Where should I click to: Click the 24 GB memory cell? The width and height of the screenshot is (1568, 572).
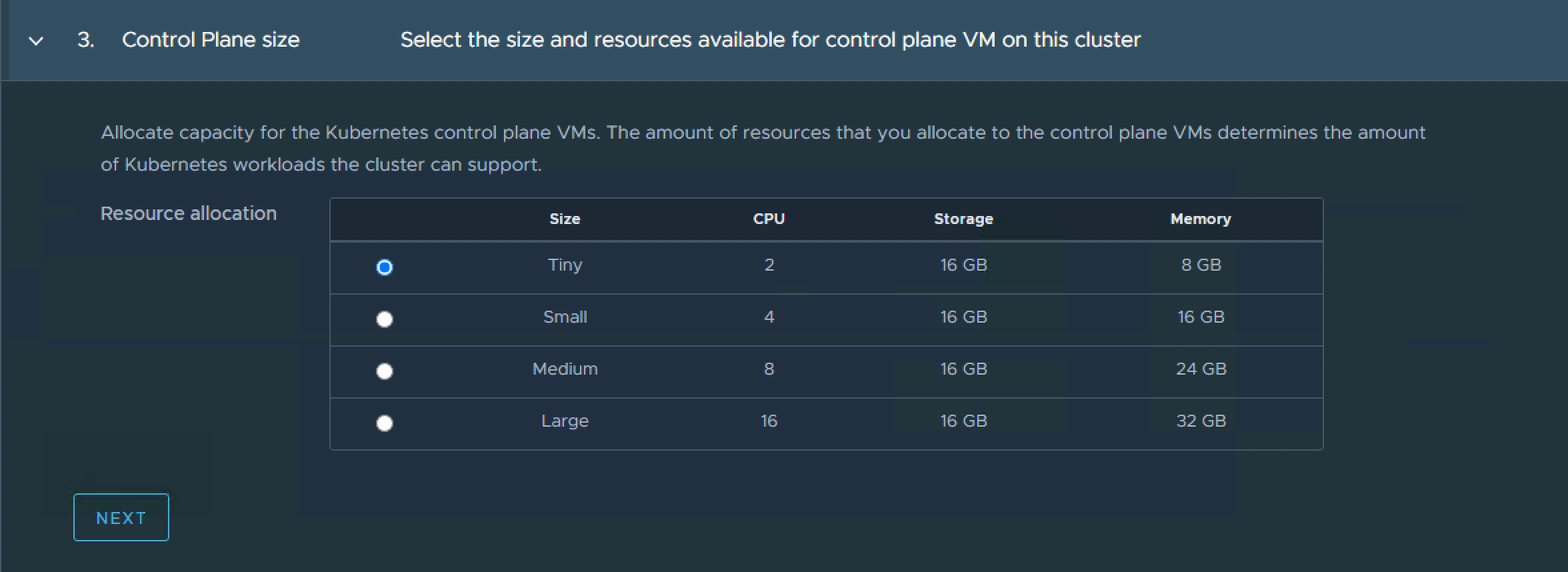tap(1201, 369)
